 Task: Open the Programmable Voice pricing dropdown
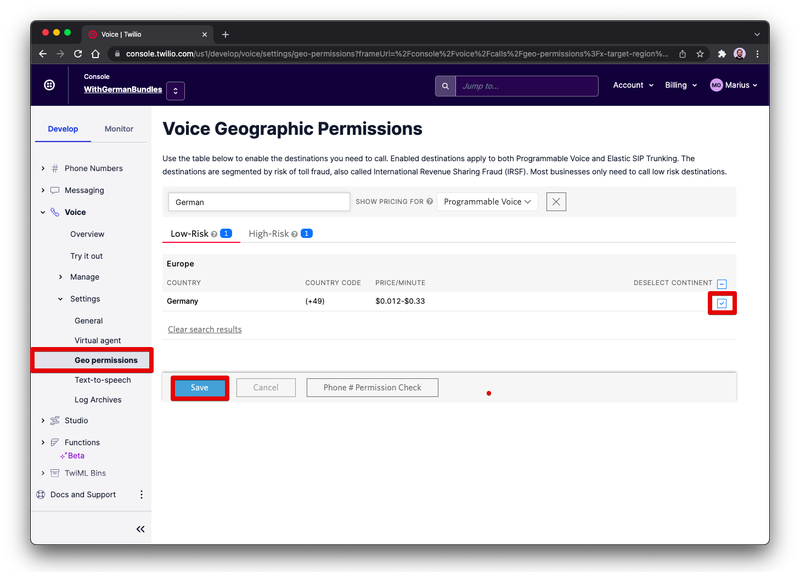[x=487, y=202]
